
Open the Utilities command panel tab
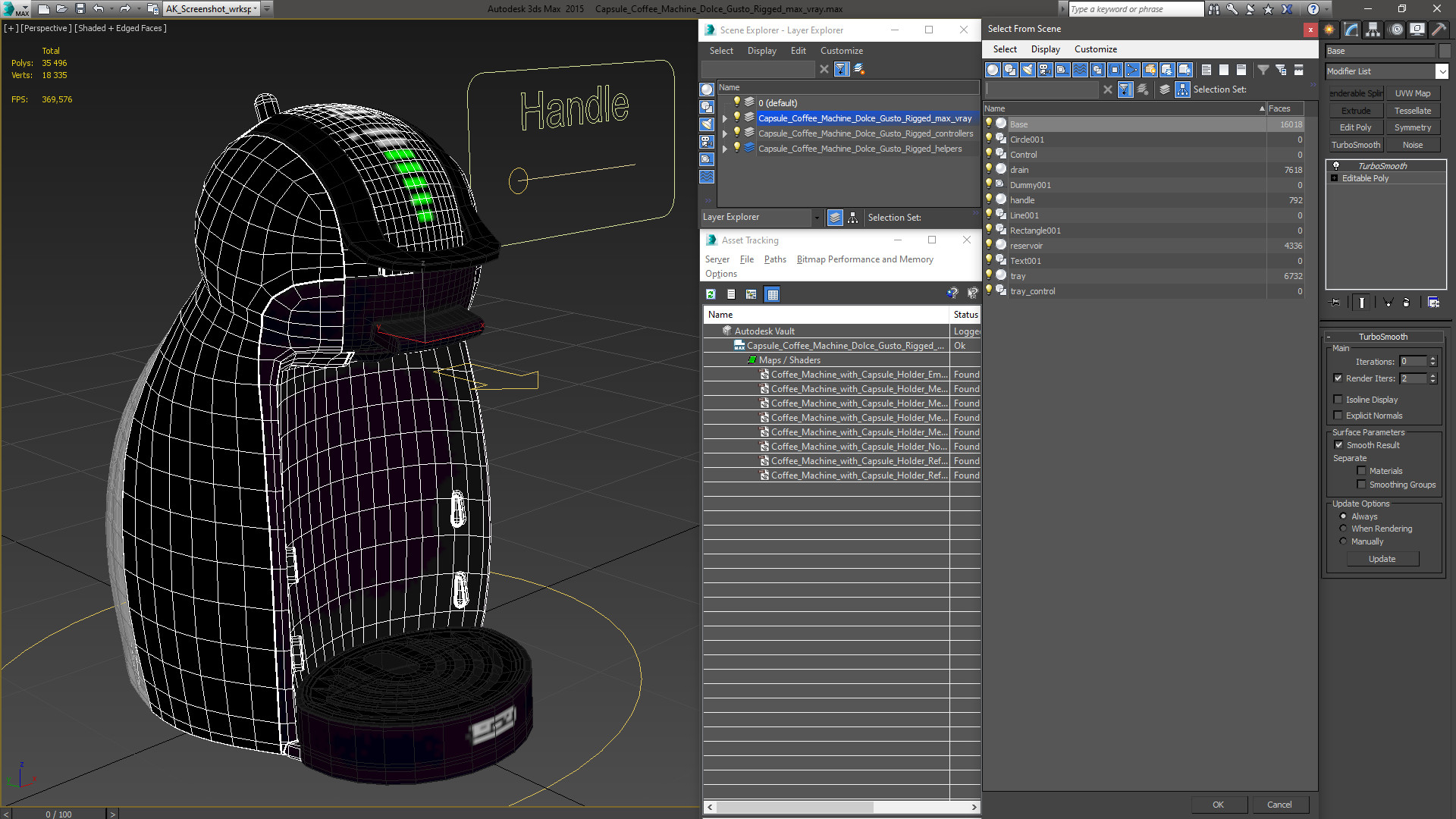(x=1439, y=30)
